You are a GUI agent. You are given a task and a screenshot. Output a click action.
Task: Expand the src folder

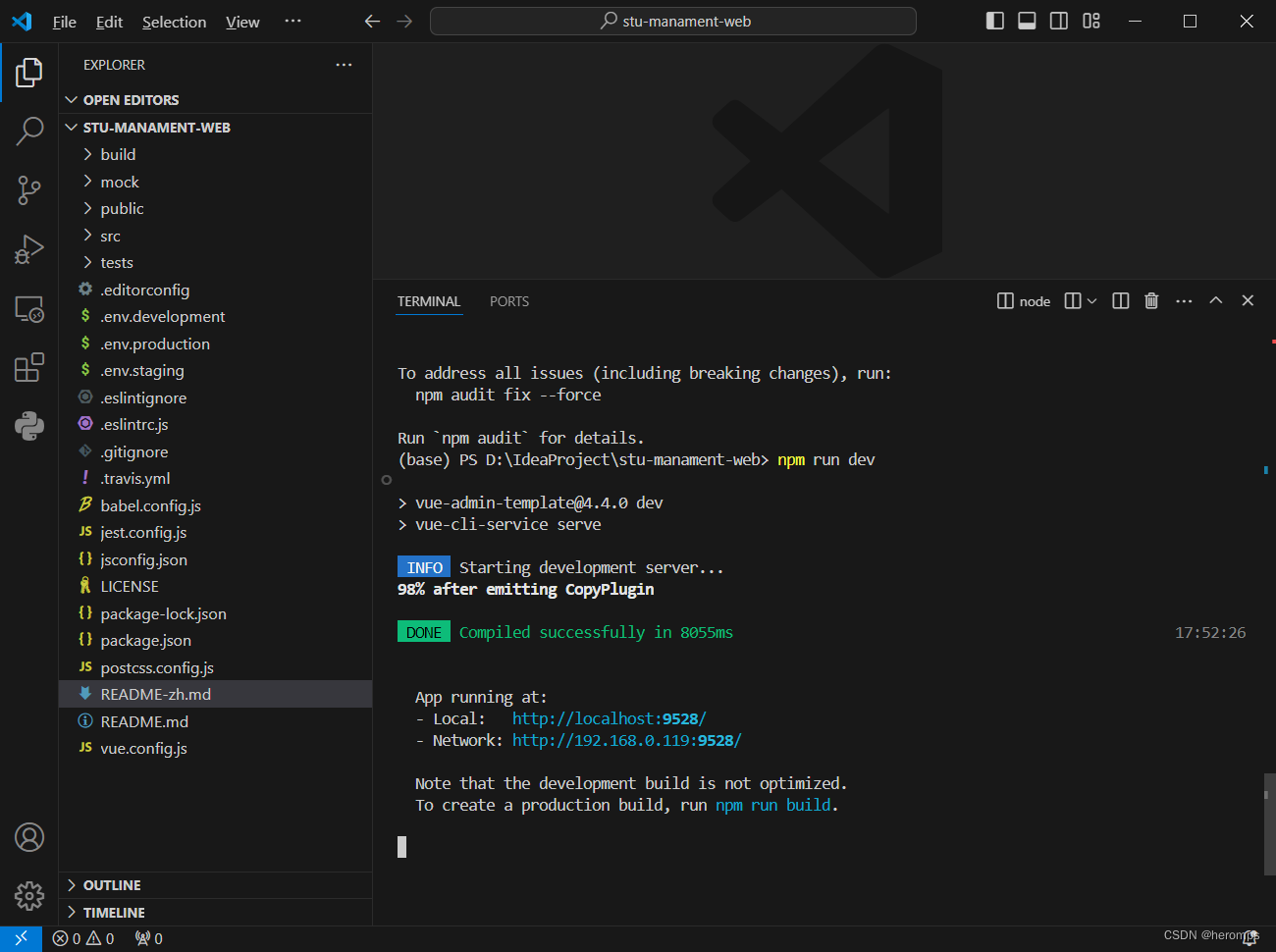tap(216, 236)
